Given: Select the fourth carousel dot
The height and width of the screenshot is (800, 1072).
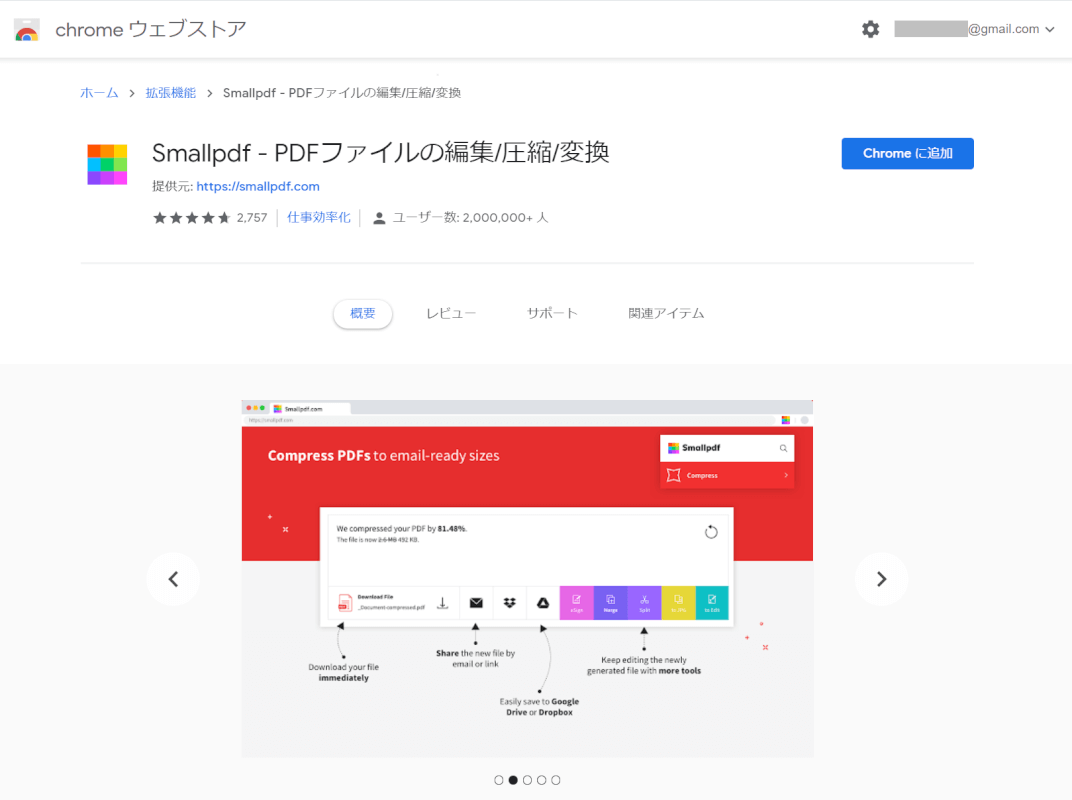Looking at the screenshot, I should click(x=541, y=780).
